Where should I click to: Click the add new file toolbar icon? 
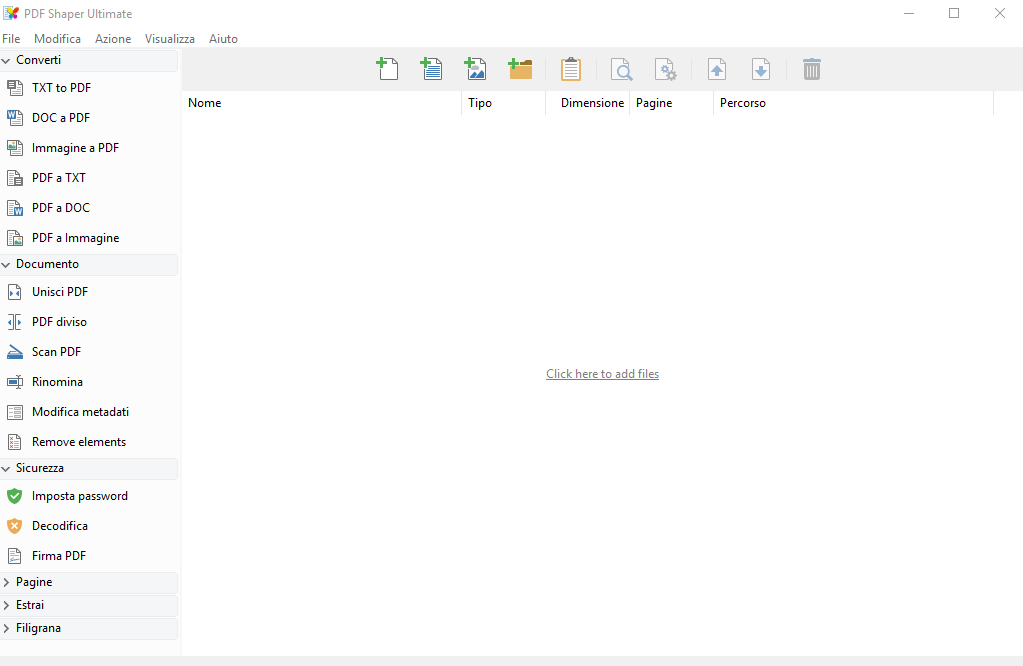388,68
